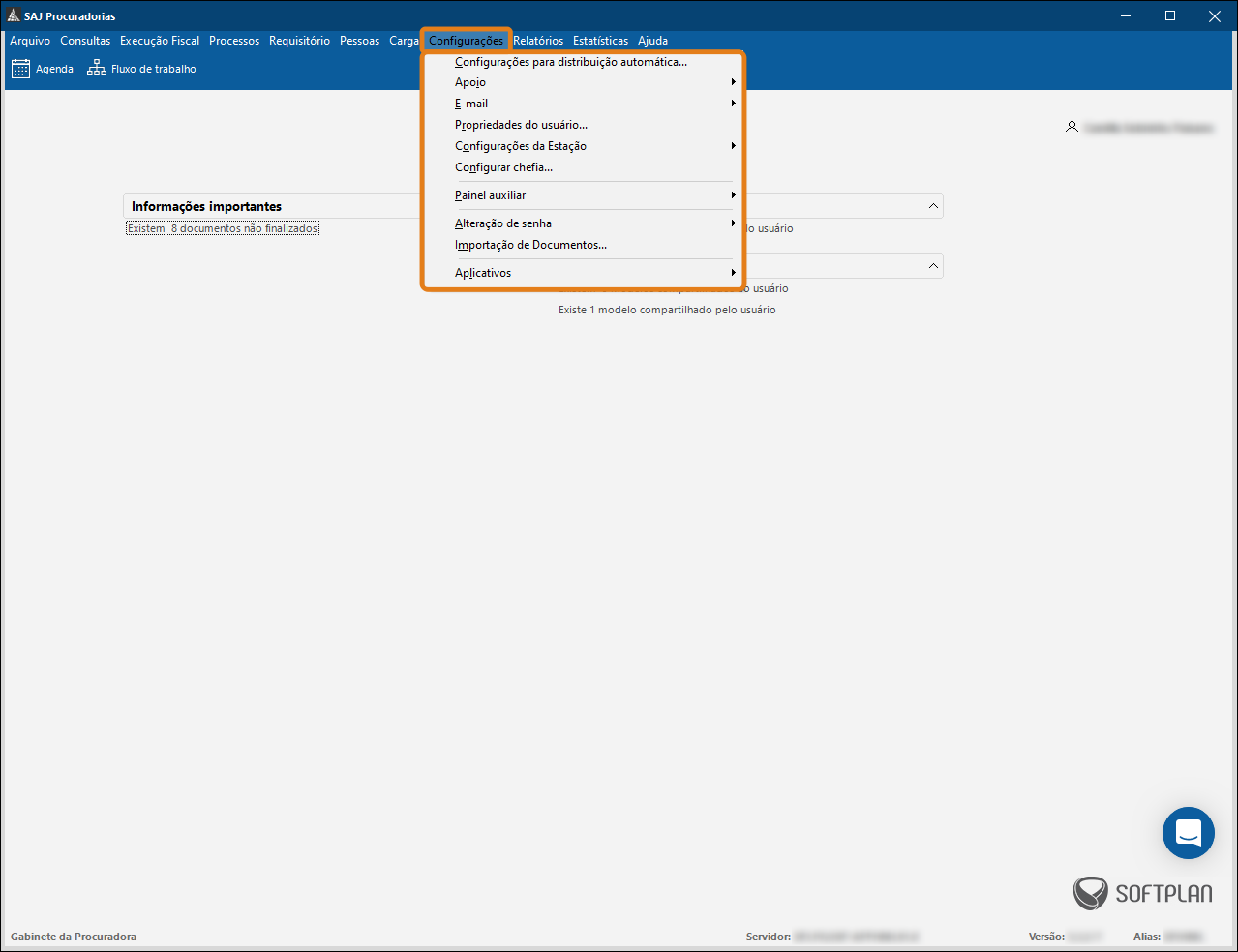Click the user profile icon
The width and height of the screenshot is (1238, 952).
(x=1072, y=127)
